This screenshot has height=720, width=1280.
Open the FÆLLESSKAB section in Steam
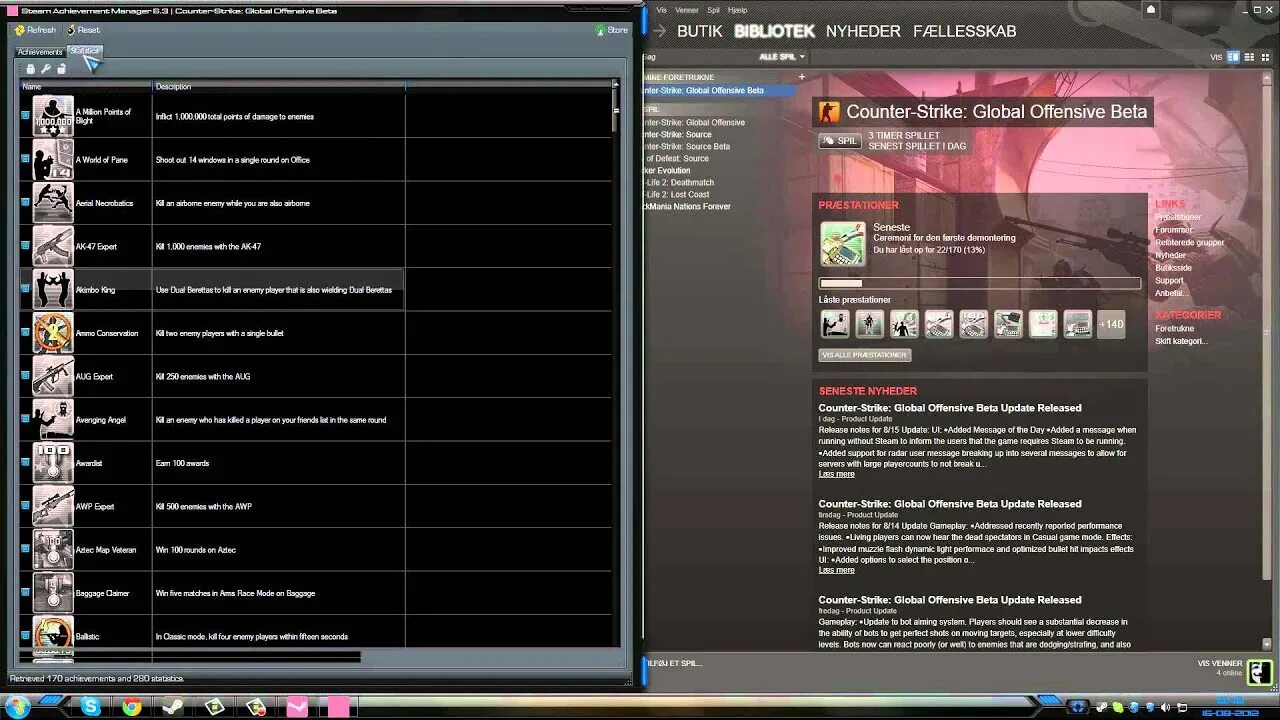tap(964, 31)
